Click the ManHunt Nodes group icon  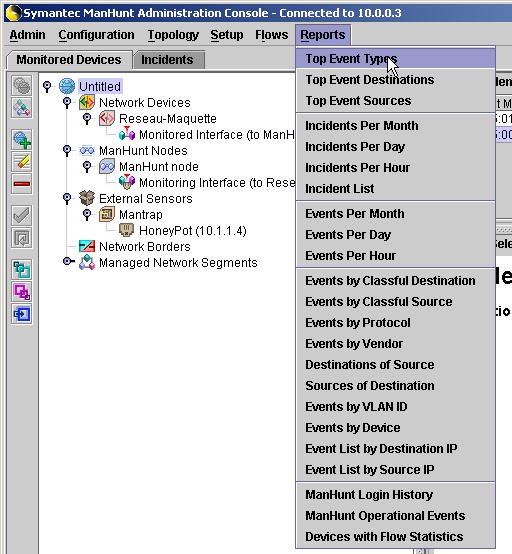tap(87, 151)
